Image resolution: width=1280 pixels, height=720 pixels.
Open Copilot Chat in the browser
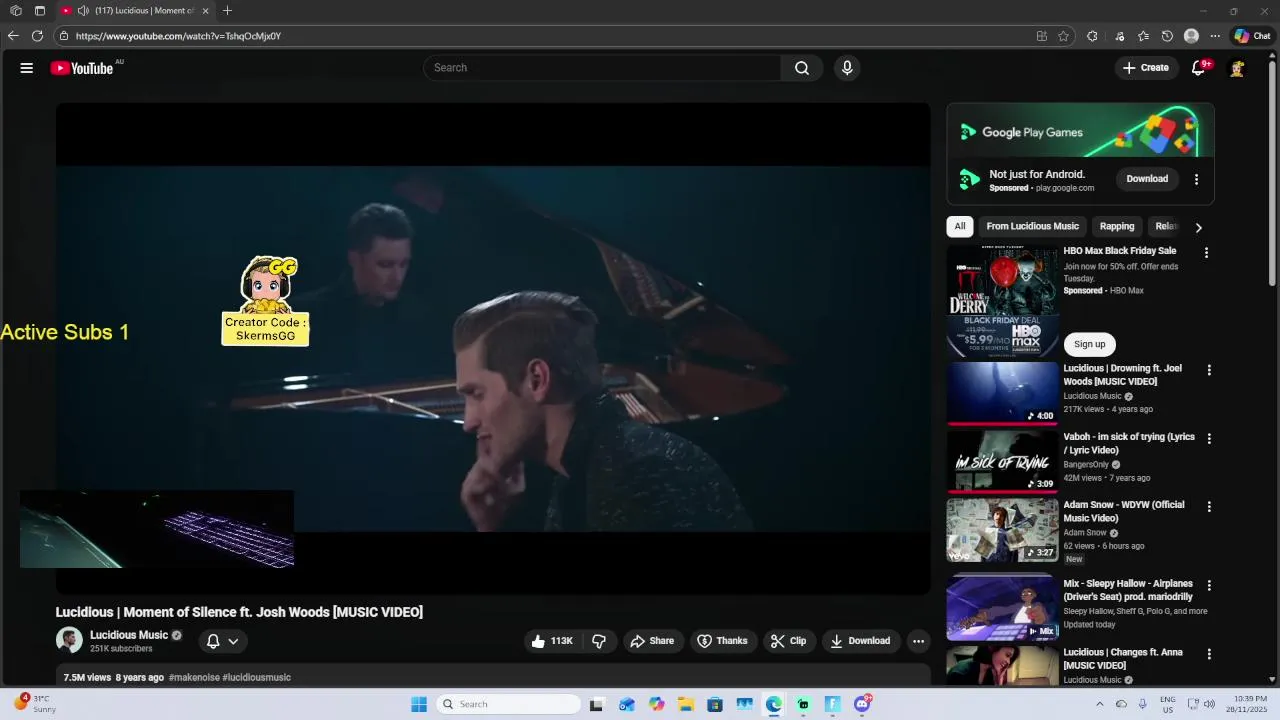1252,36
